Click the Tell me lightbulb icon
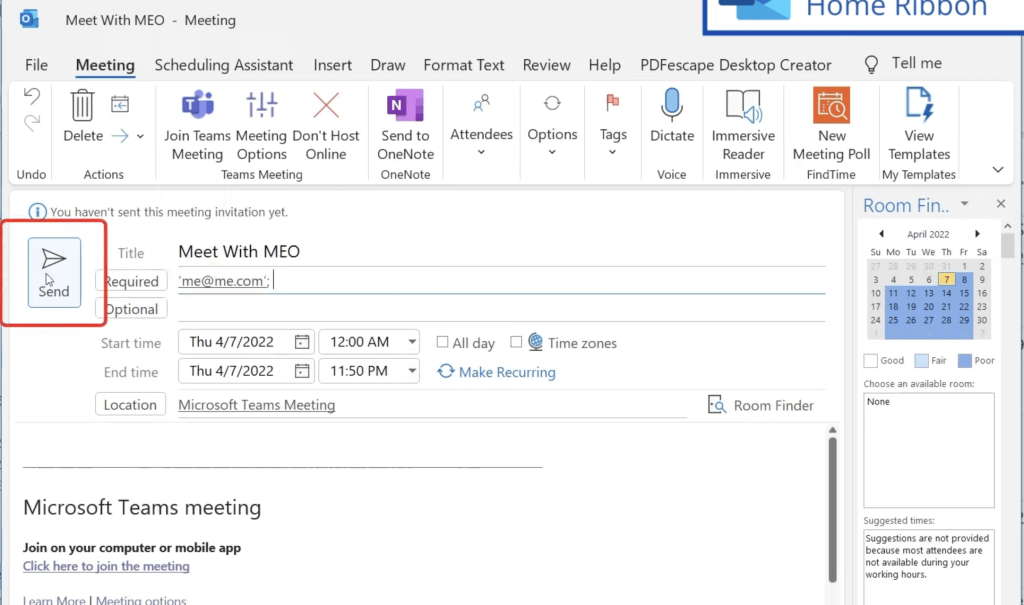 click(871, 64)
